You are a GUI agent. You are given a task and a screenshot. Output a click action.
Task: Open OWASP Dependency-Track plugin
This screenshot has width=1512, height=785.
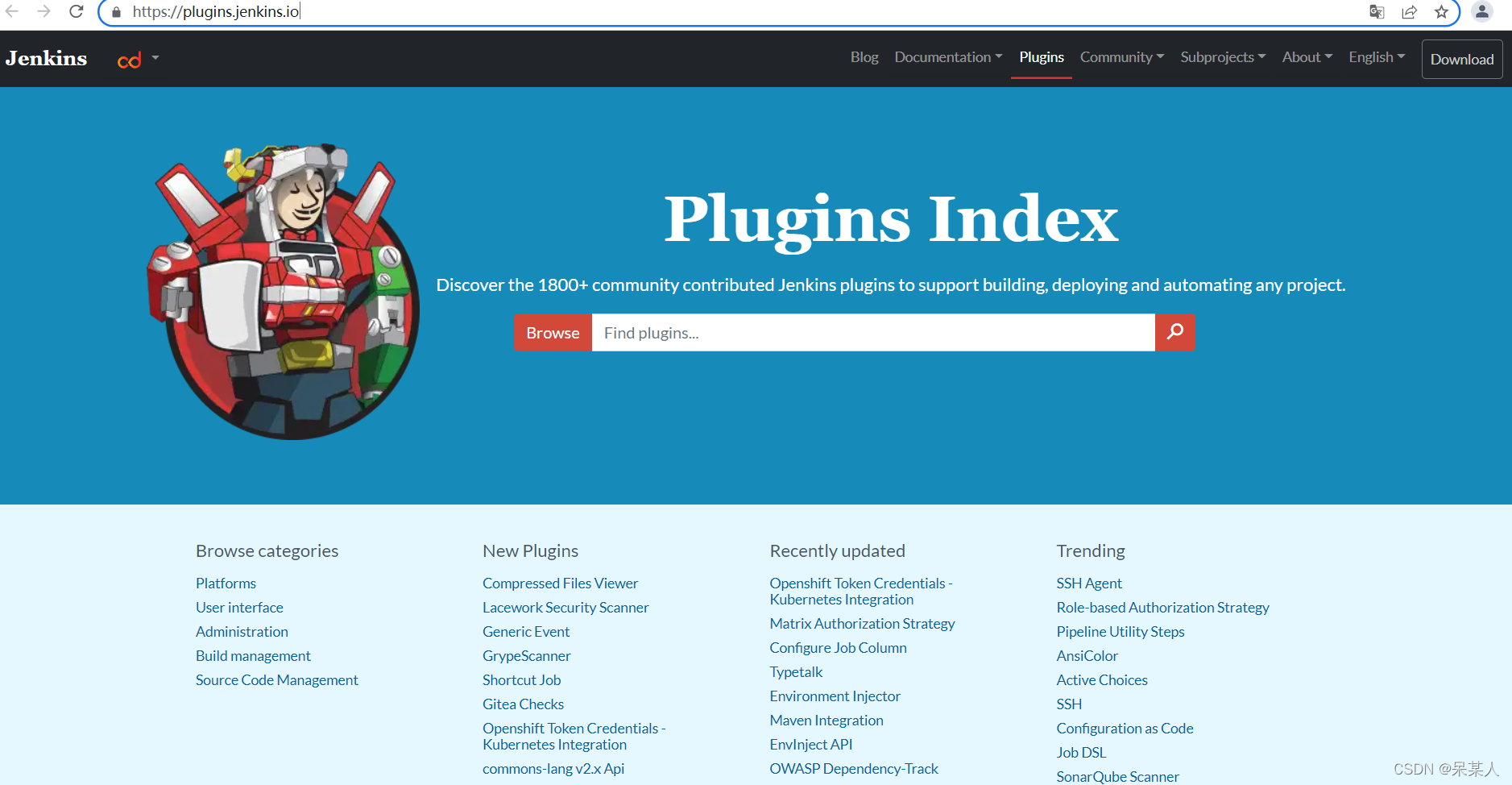pos(854,768)
